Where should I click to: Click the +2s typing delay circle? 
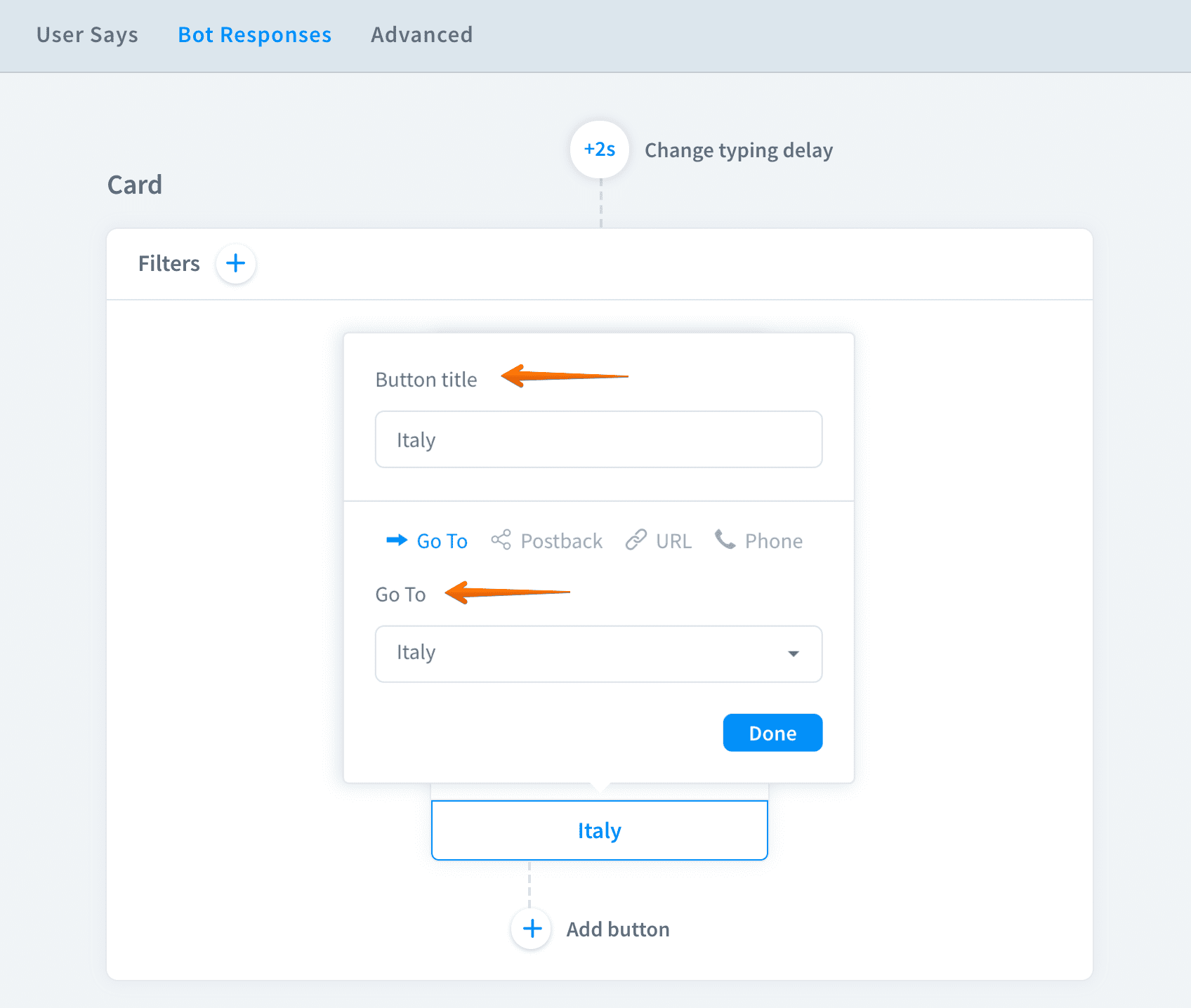[x=599, y=150]
